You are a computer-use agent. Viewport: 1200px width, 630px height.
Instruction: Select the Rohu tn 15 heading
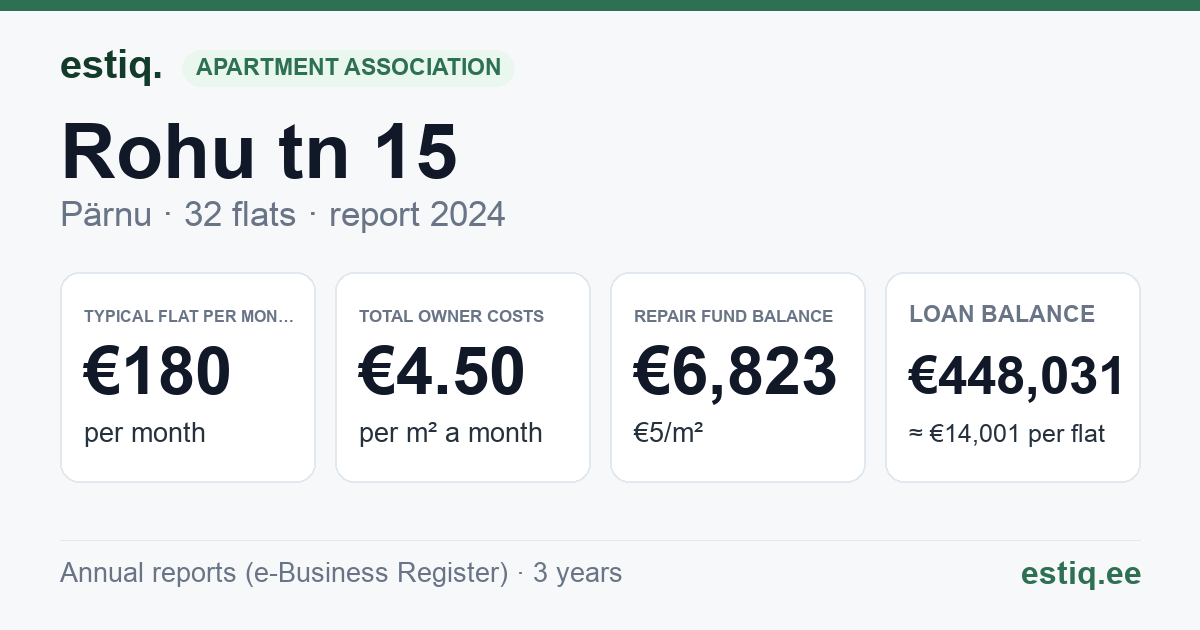(259, 152)
